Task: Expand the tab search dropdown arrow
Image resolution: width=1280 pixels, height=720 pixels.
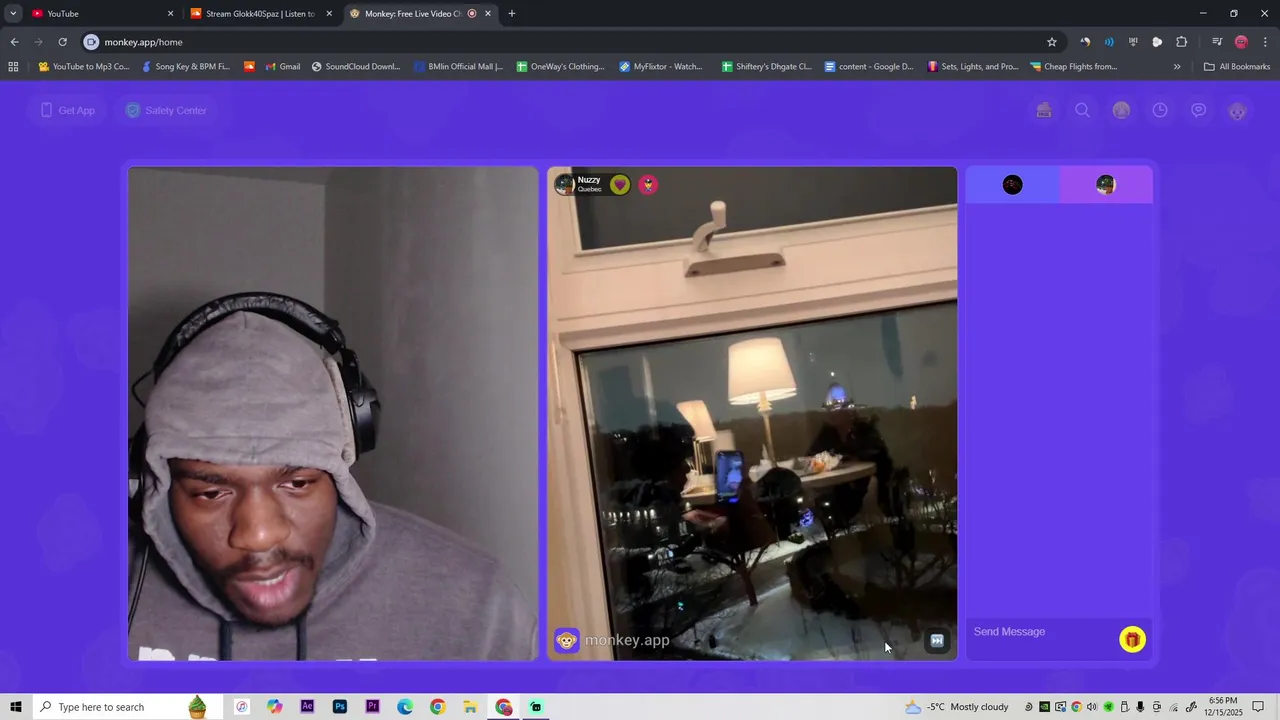Action: [13, 14]
